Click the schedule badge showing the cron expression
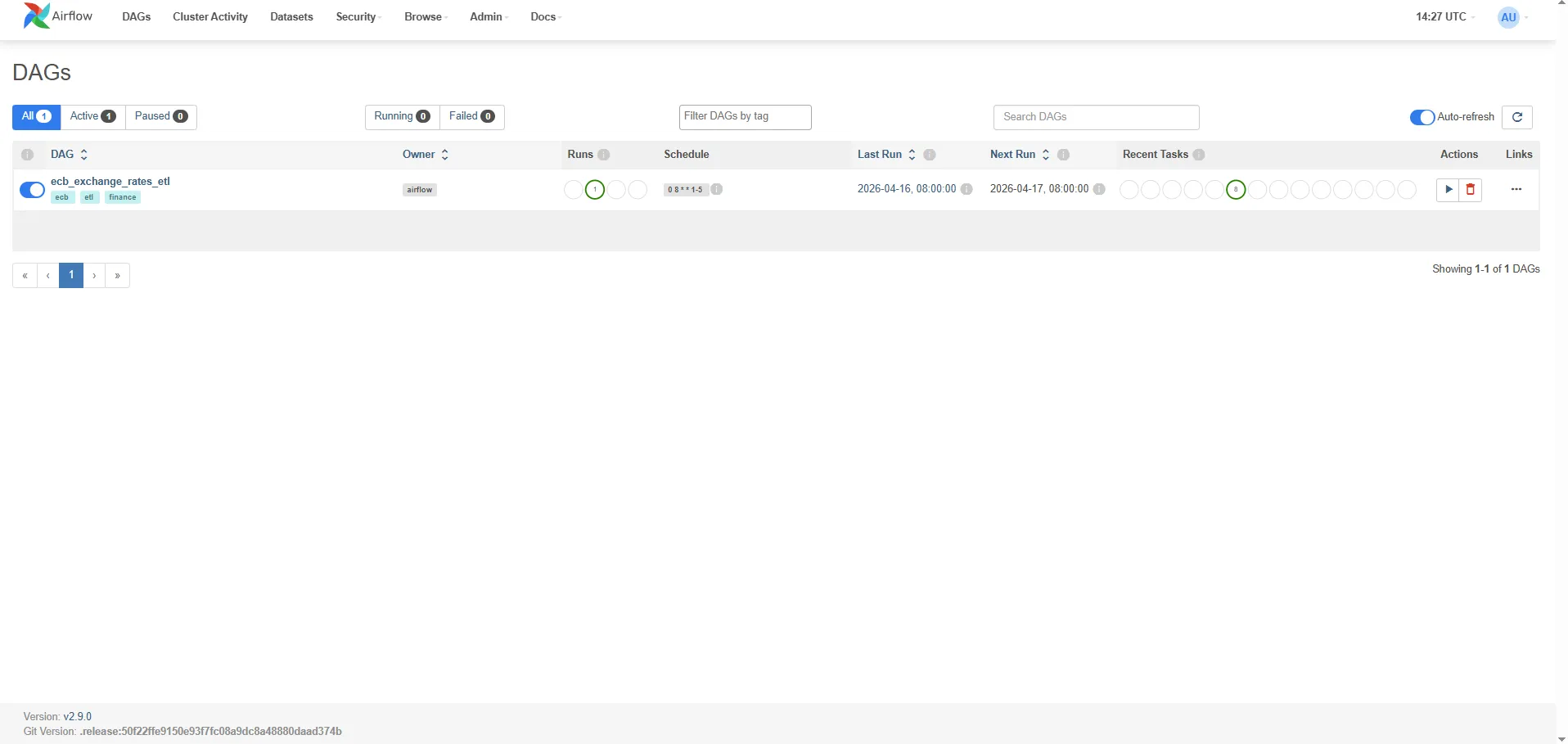 pos(686,189)
